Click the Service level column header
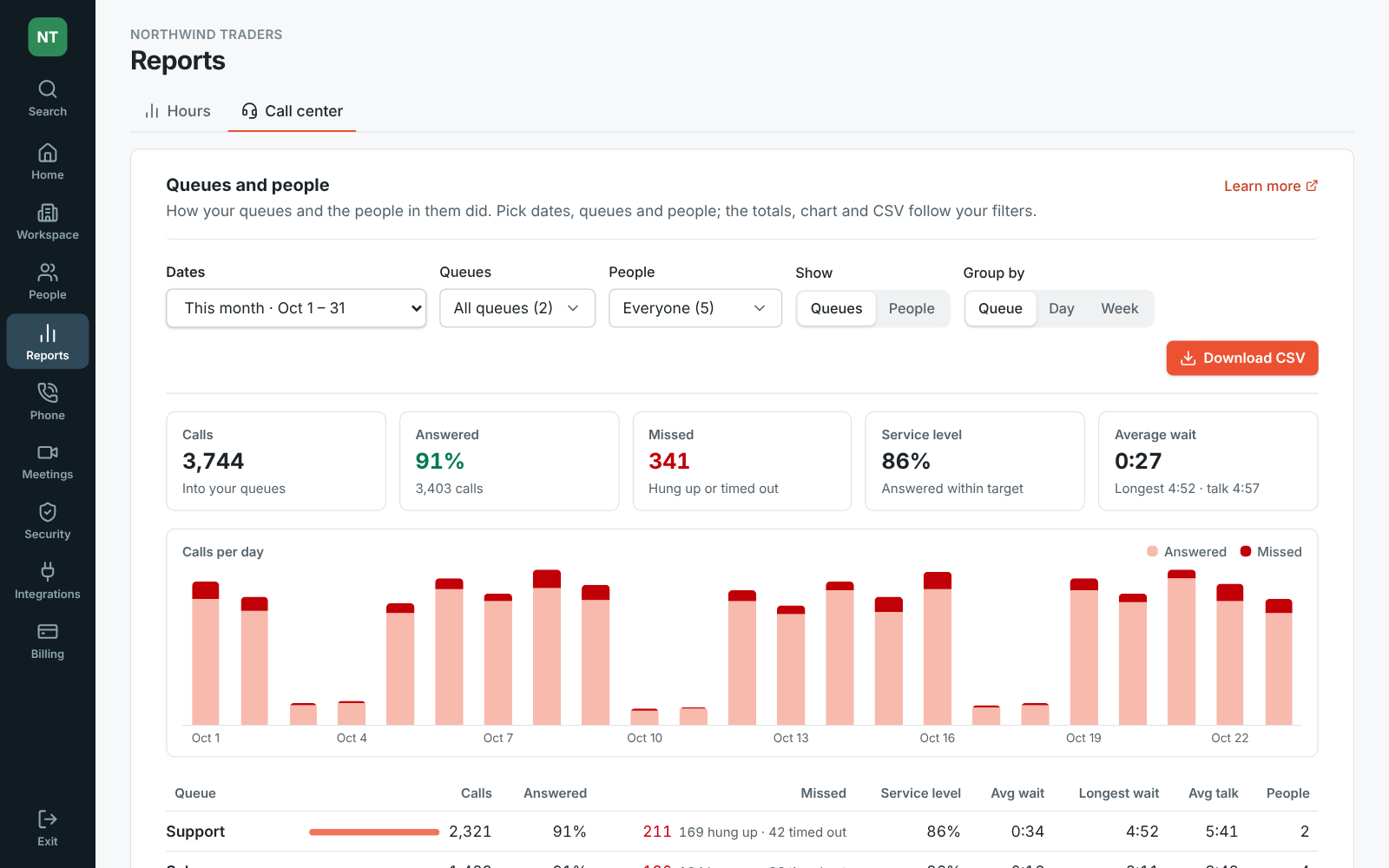 point(920,793)
